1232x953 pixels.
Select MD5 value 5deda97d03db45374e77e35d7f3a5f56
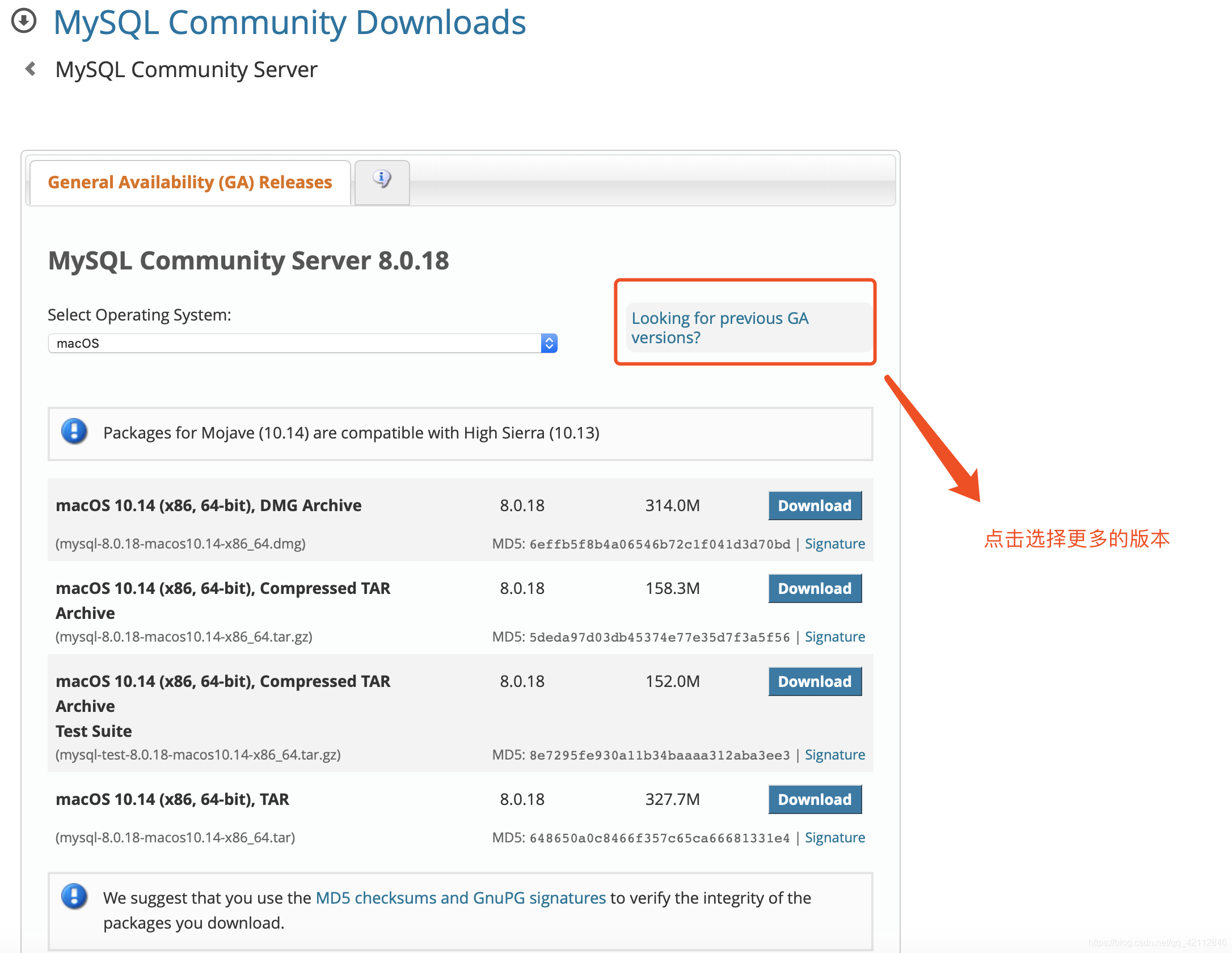pyautogui.click(x=660, y=637)
